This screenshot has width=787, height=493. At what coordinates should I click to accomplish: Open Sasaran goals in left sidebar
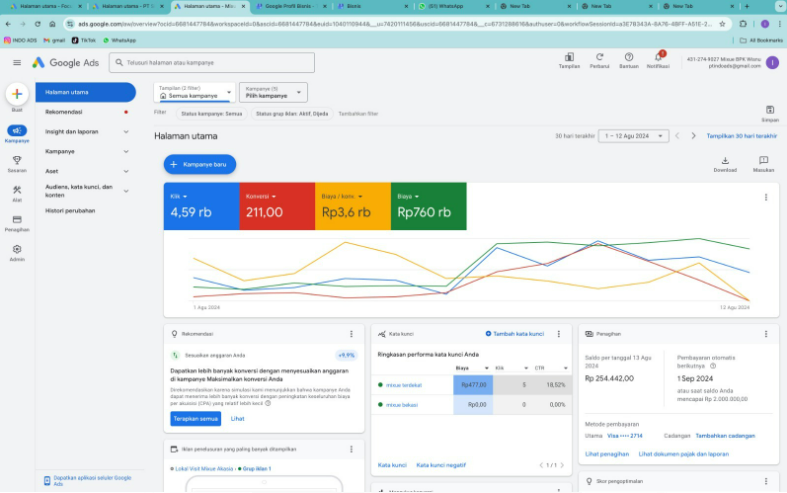[x=16, y=160]
